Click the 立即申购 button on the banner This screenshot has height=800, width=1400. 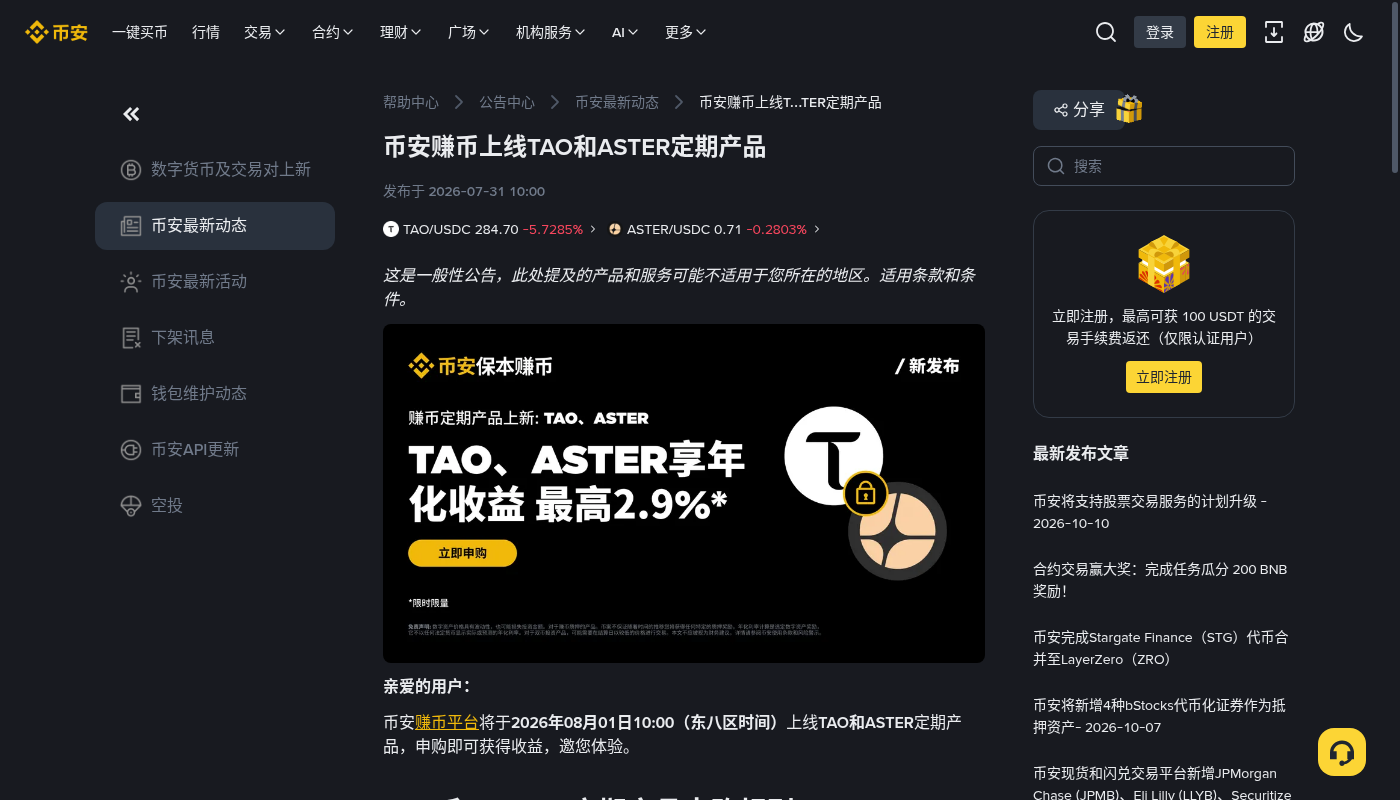click(x=462, y=553)
